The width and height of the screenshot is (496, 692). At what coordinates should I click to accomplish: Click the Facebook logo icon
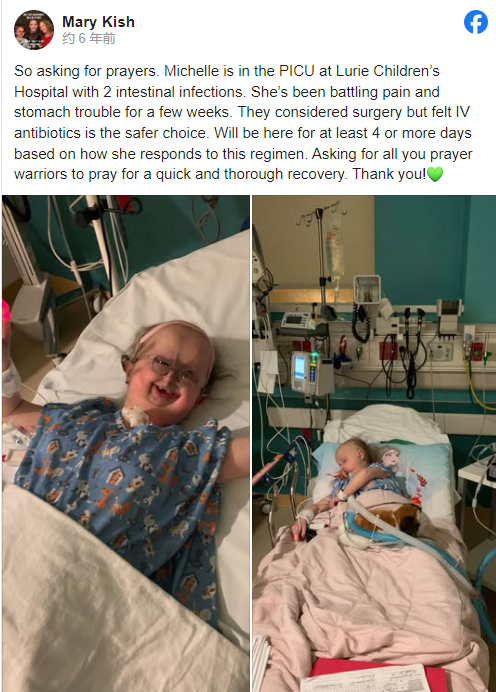click(476, 22)
